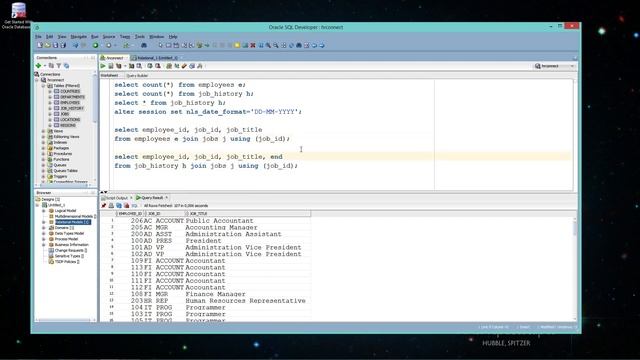Expand the COUNTRIES table node
This screenshot has width=640, height=360.
(x=50, y=91)
